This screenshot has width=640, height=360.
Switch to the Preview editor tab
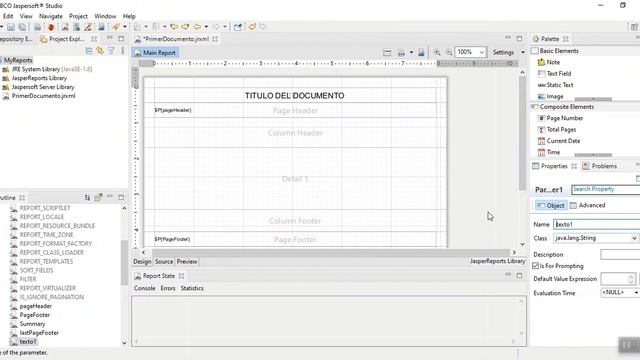(x=187, y=262)
